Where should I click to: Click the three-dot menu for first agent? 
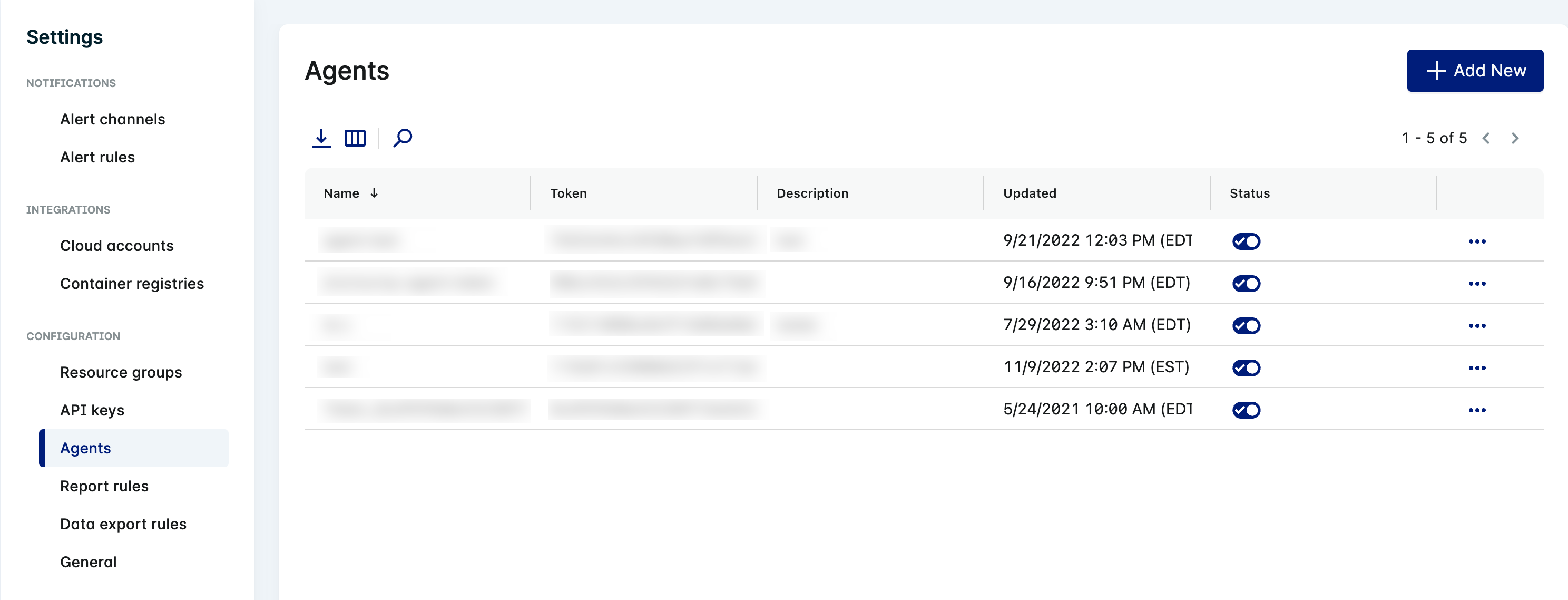pos(1478,241)
